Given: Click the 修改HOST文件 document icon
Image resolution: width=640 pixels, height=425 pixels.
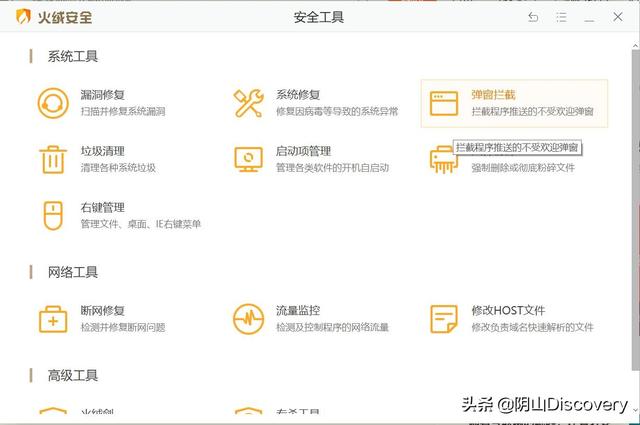Looking at the screenshot, I should tap(444, 319).
